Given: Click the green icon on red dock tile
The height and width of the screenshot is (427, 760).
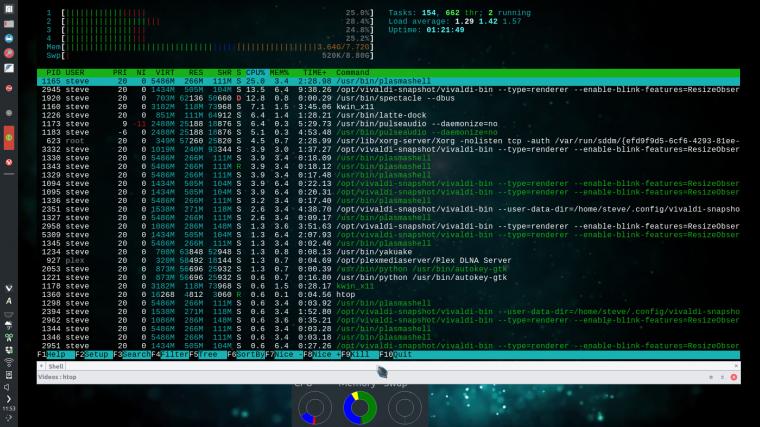Looking at the screenshot, I should (x=9, y=138).
